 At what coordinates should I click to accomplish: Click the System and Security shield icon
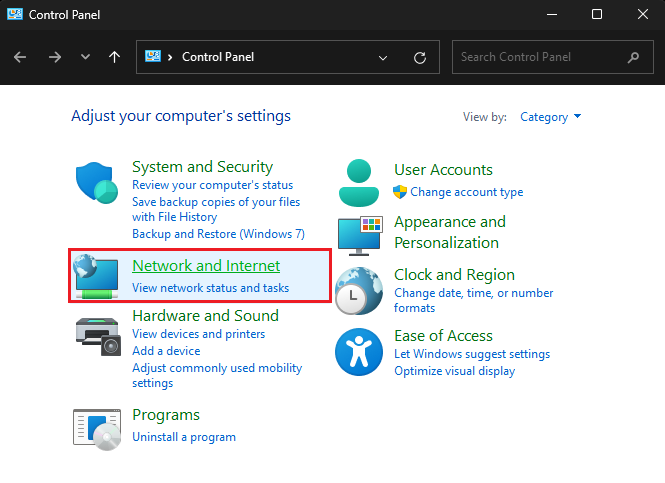click(97, 184)
